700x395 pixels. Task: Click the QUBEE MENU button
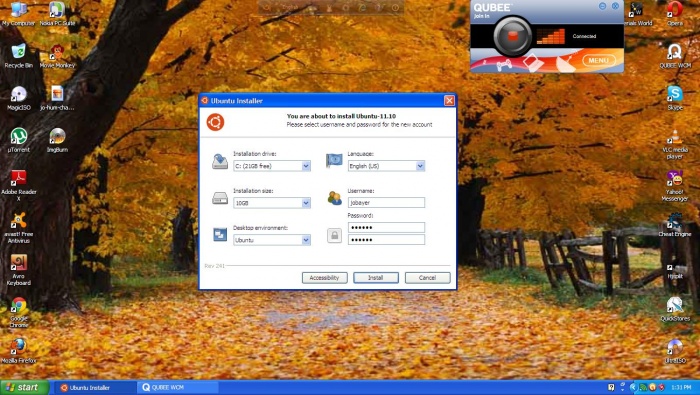[599, 60]
